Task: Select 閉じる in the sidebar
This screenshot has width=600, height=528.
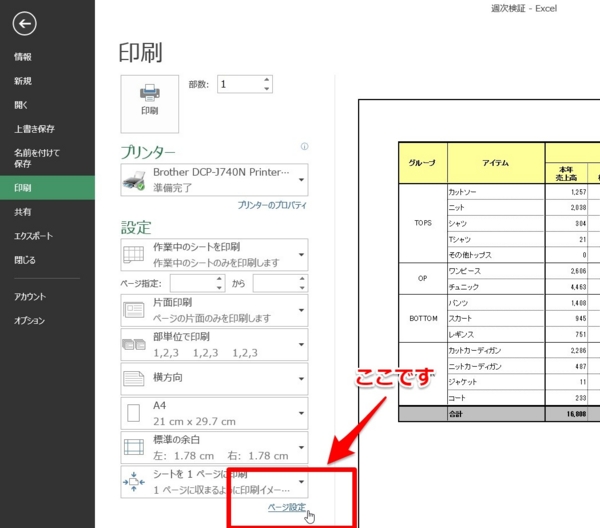Action: [x=47, y=260]
